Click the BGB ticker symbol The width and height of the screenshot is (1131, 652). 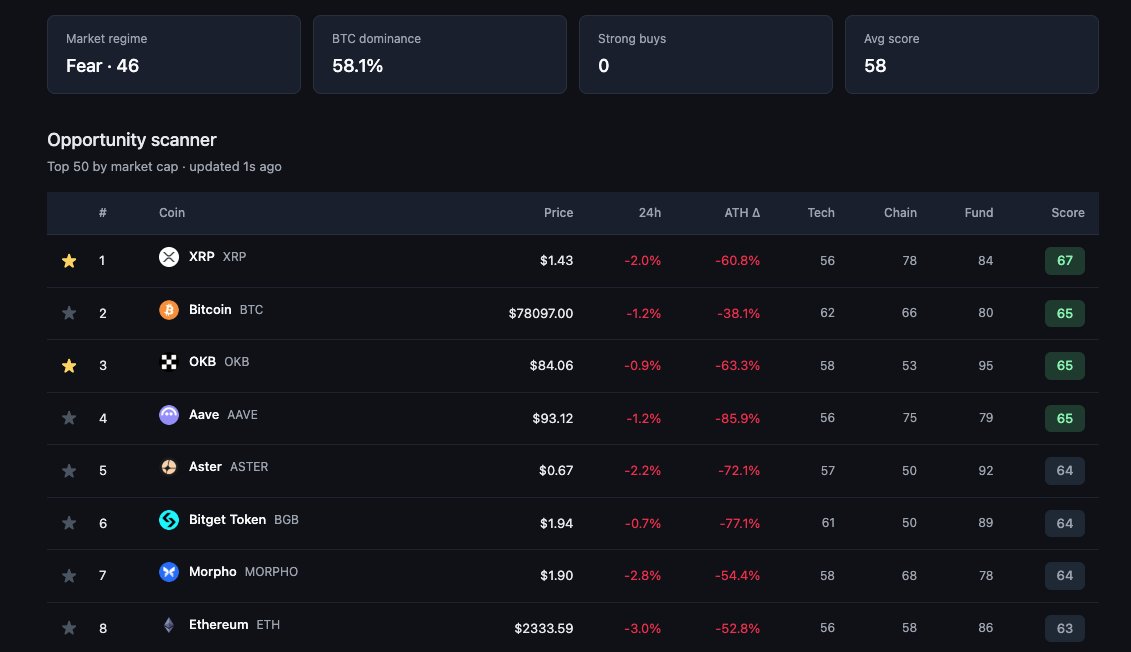click(x=286, y=519)
